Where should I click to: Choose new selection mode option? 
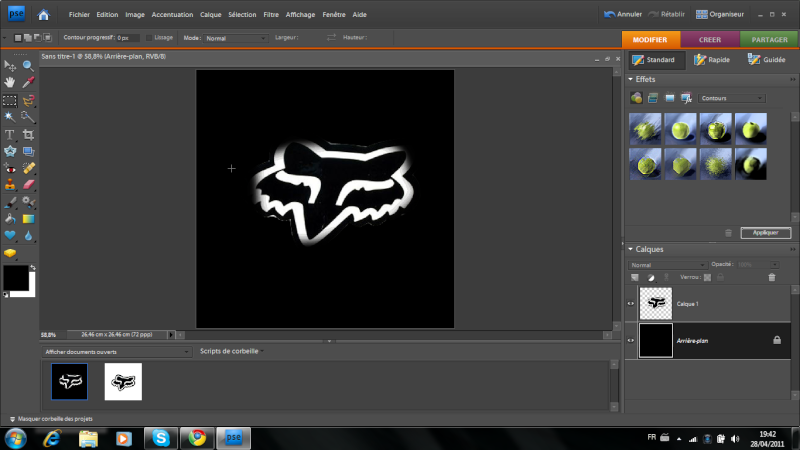point(18,38)
